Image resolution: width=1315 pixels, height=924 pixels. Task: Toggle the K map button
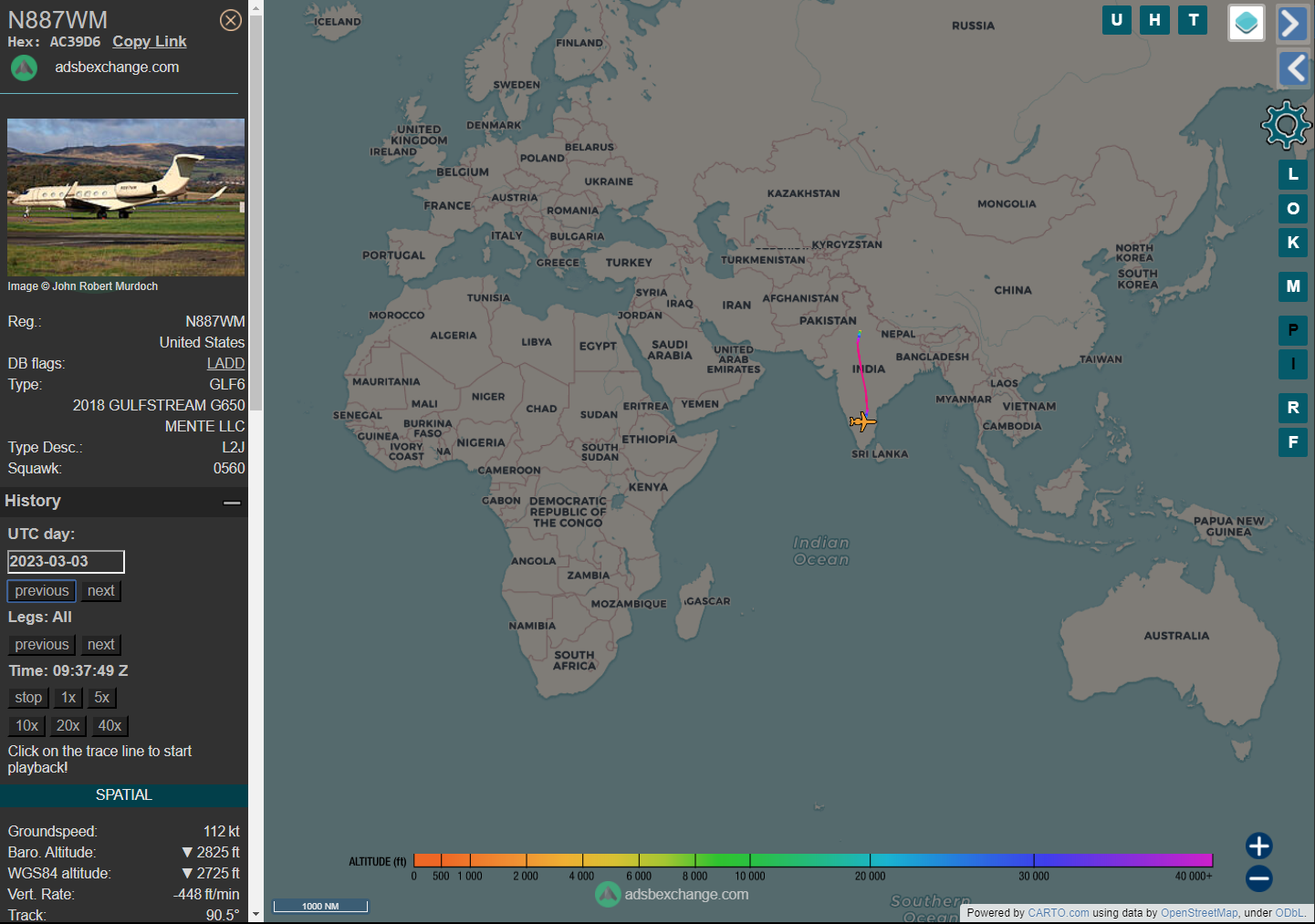[x=1293, y=243]
